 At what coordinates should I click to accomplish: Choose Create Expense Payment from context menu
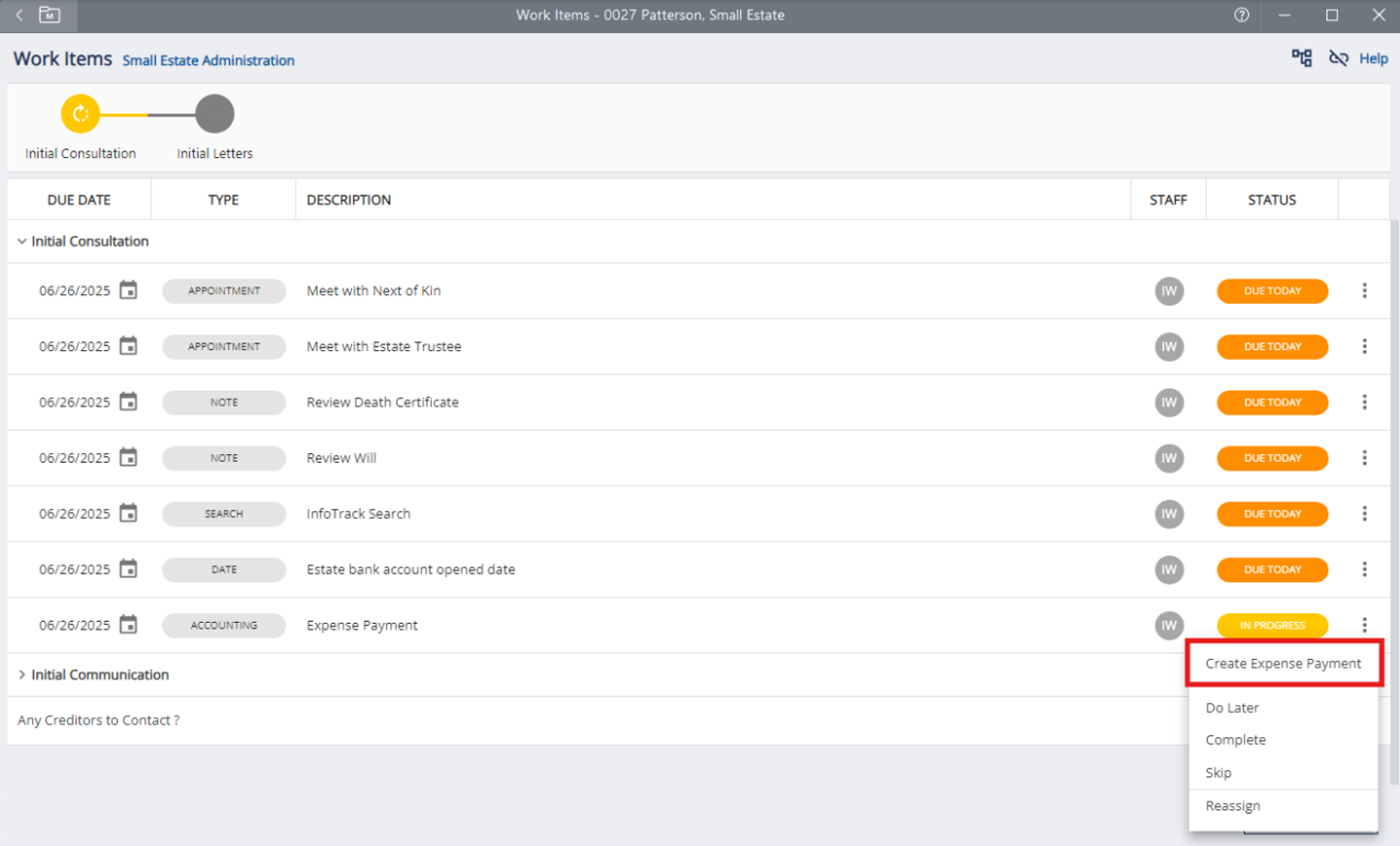[x=1283, y=664]
